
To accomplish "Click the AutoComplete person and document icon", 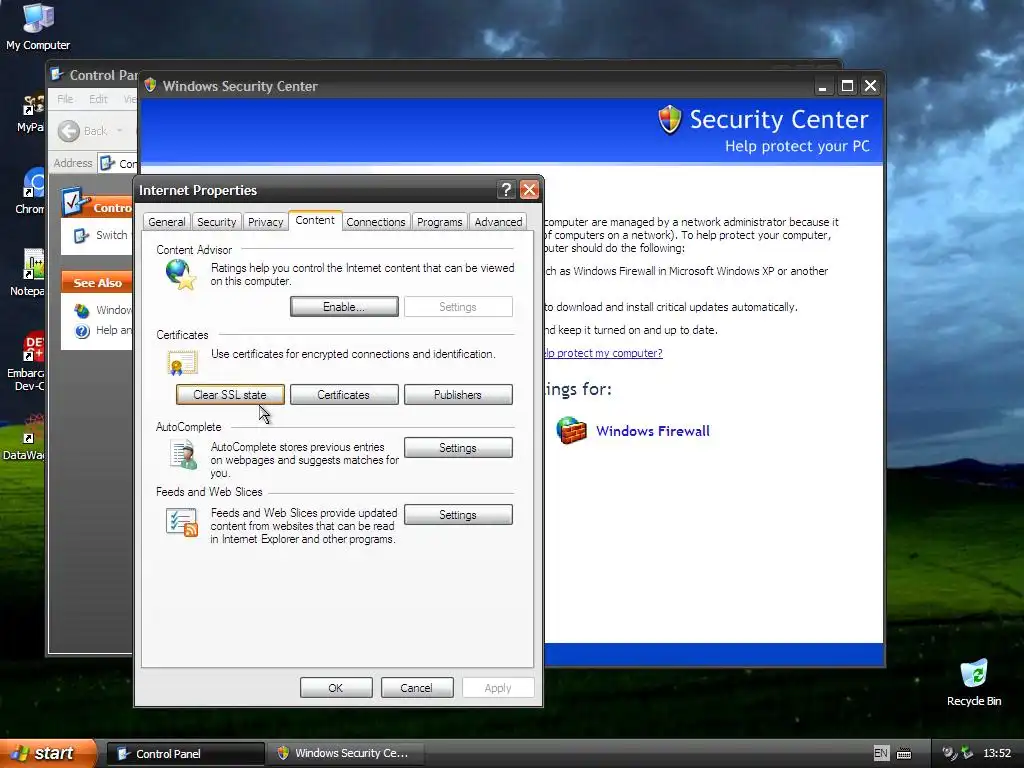I will (x=184, y=454).
